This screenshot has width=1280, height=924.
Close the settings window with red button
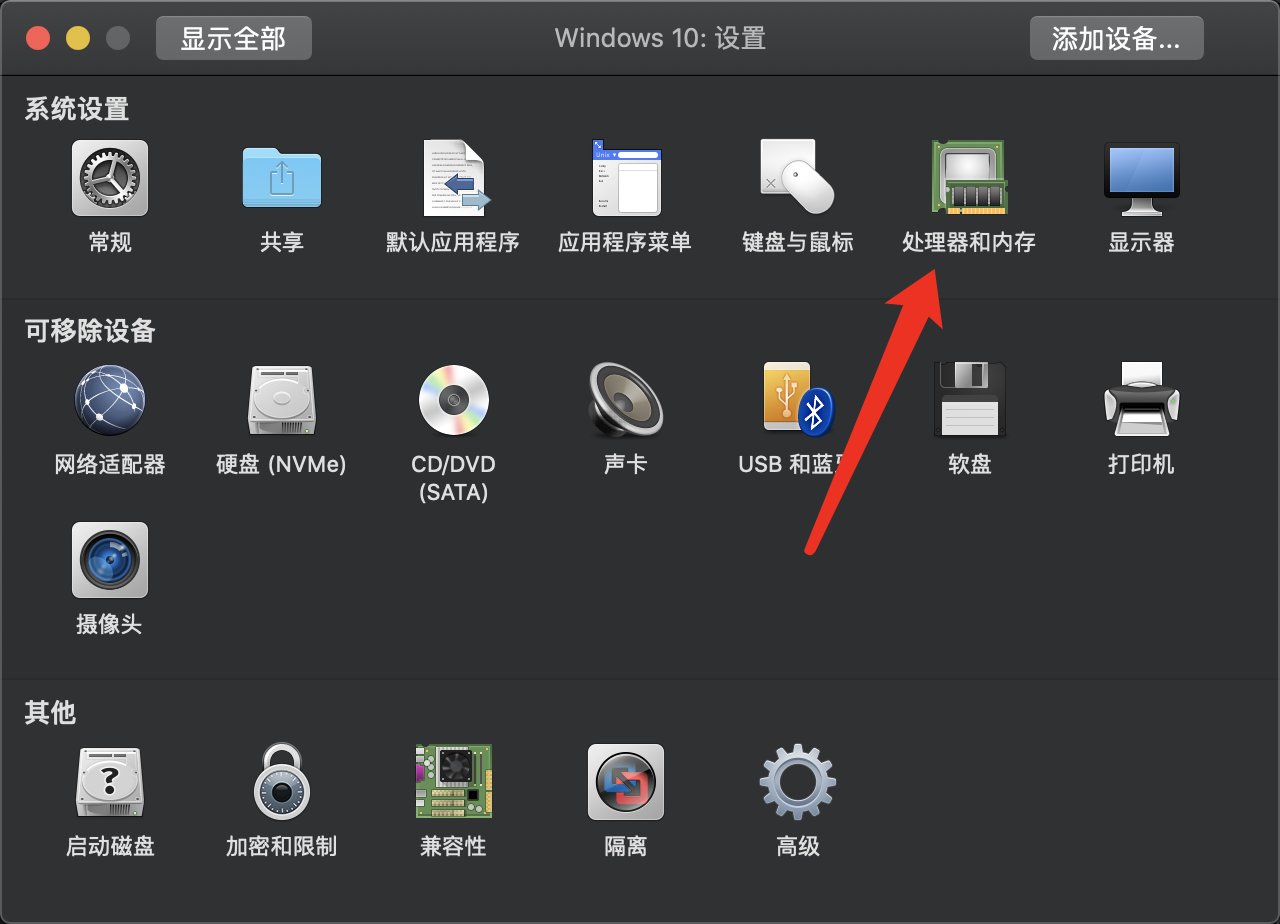coord(38,39)
